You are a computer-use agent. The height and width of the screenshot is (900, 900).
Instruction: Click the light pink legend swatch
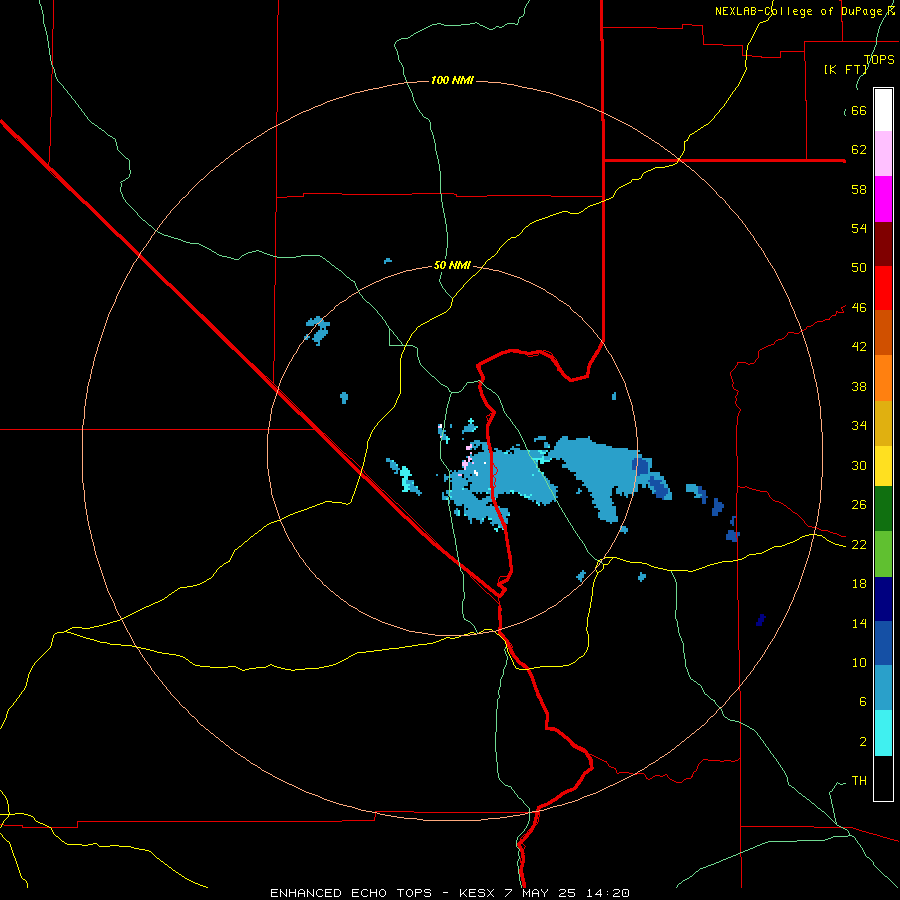tap(883, 154)
